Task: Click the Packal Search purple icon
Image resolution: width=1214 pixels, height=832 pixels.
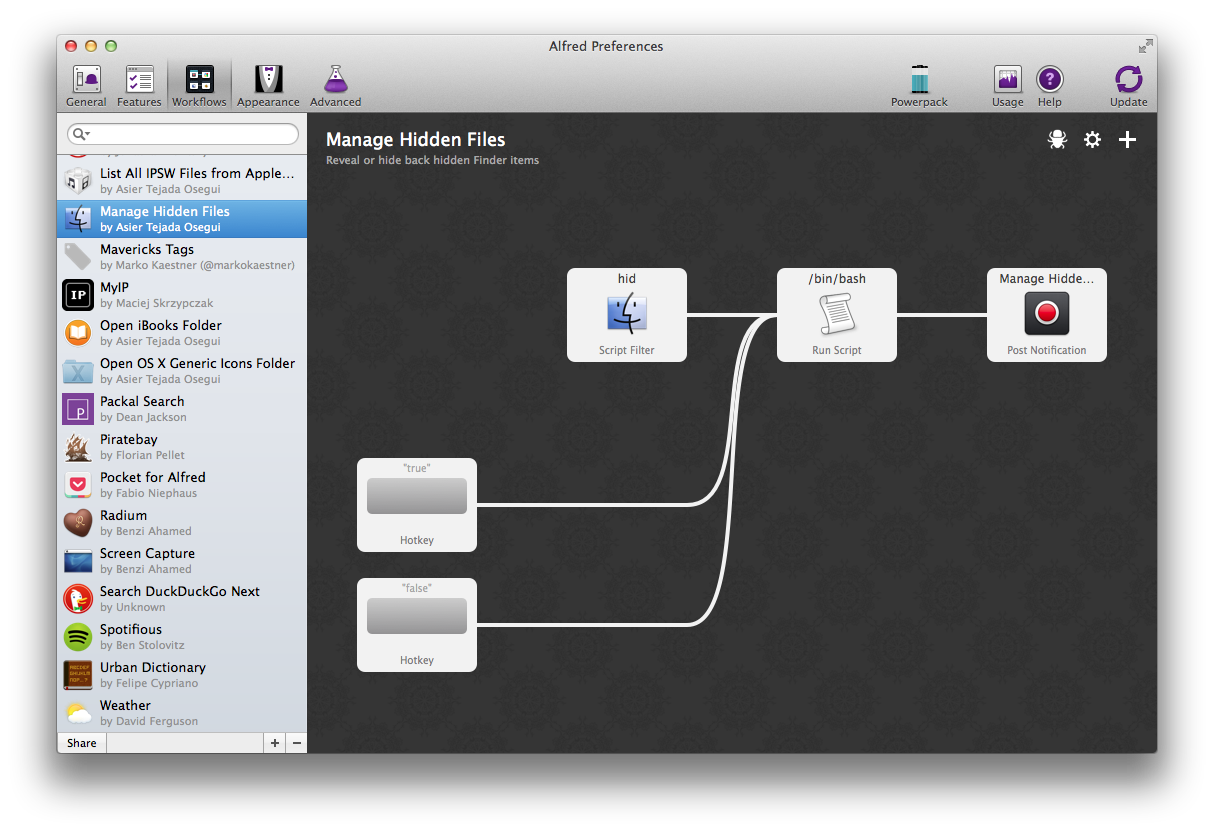Action: coord(78,409)
